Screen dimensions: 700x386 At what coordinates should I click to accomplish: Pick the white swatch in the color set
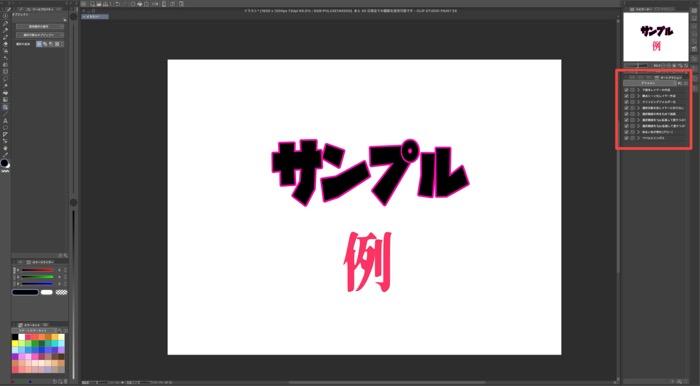[x=22, y=337]
